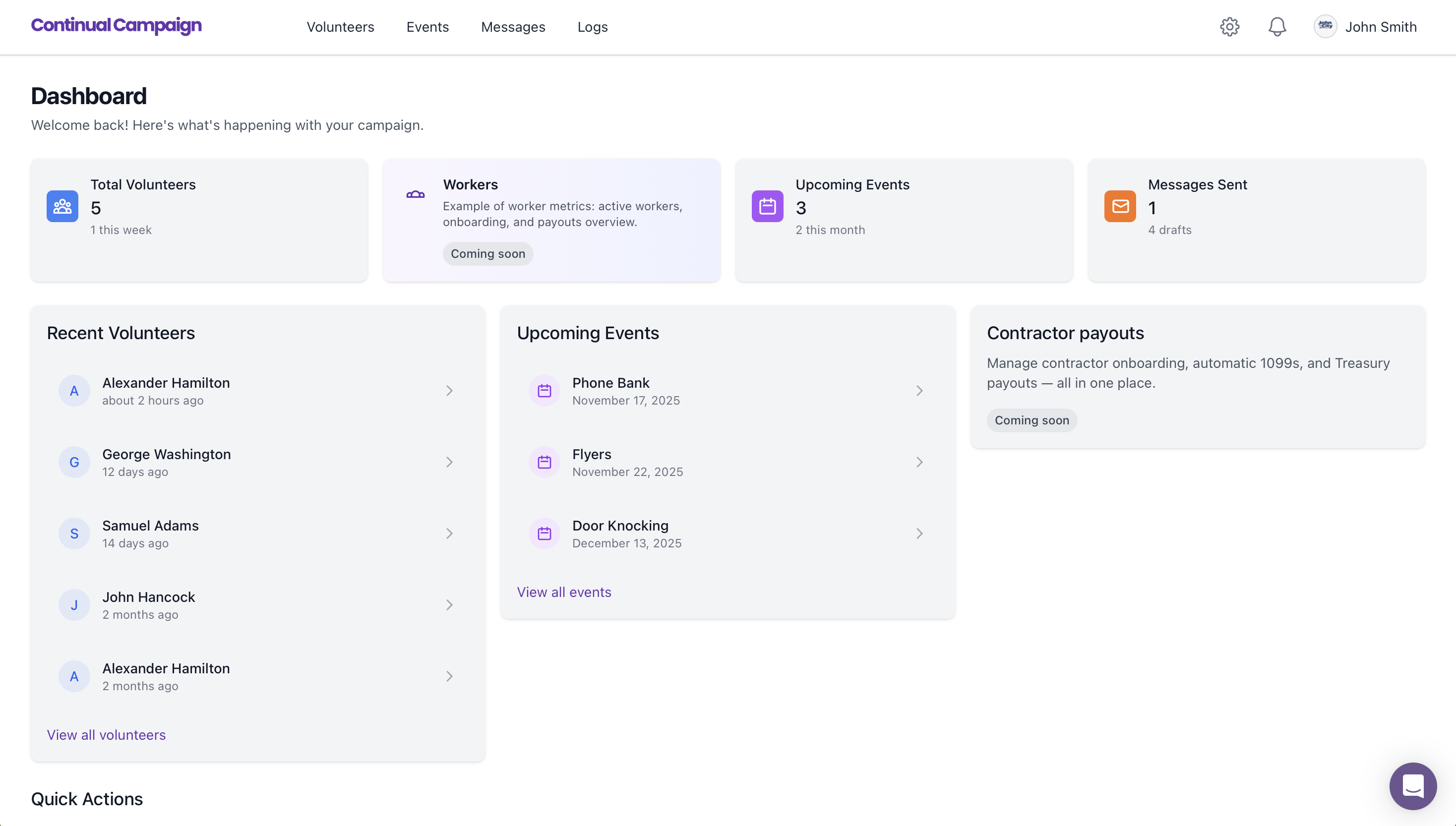This screenshot has height=826, width=1456.
Task: Open the Messages navigation item
Action: [513, 27]
